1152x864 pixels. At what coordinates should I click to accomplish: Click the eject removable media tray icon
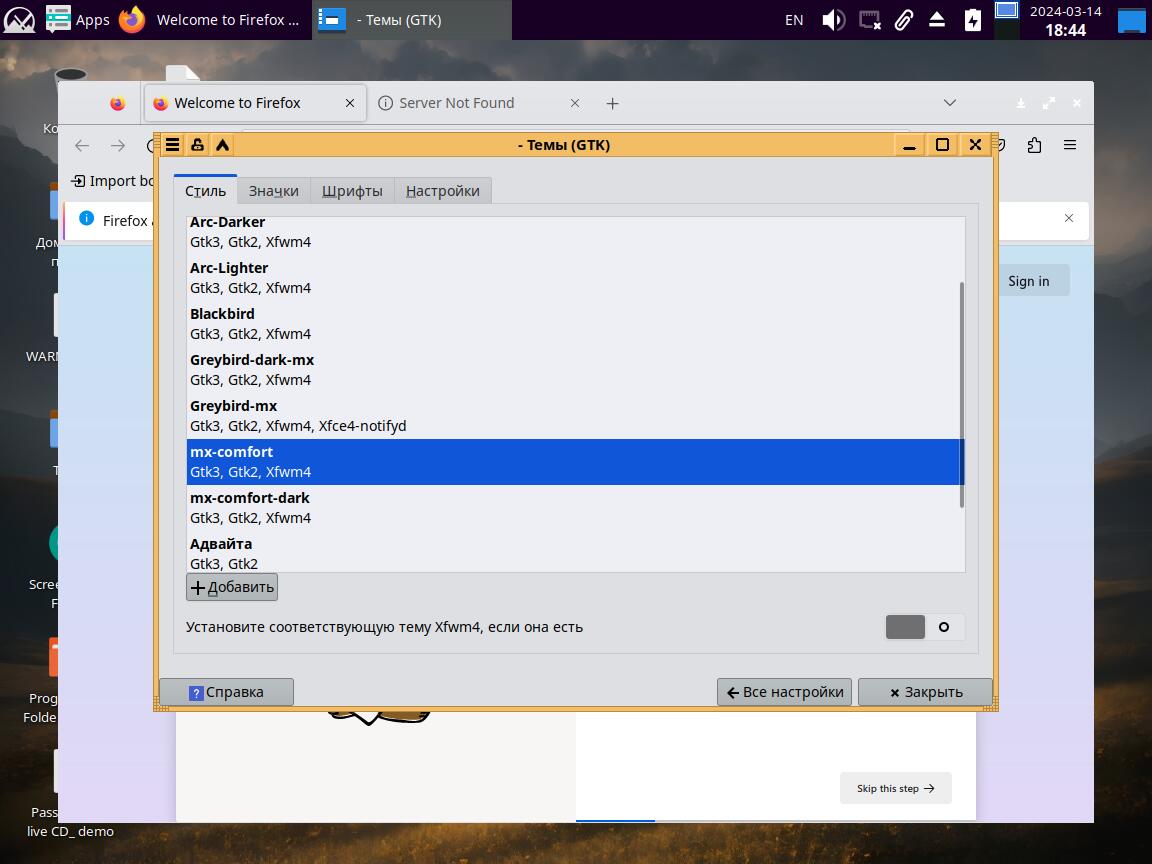[x=937, y=20]
